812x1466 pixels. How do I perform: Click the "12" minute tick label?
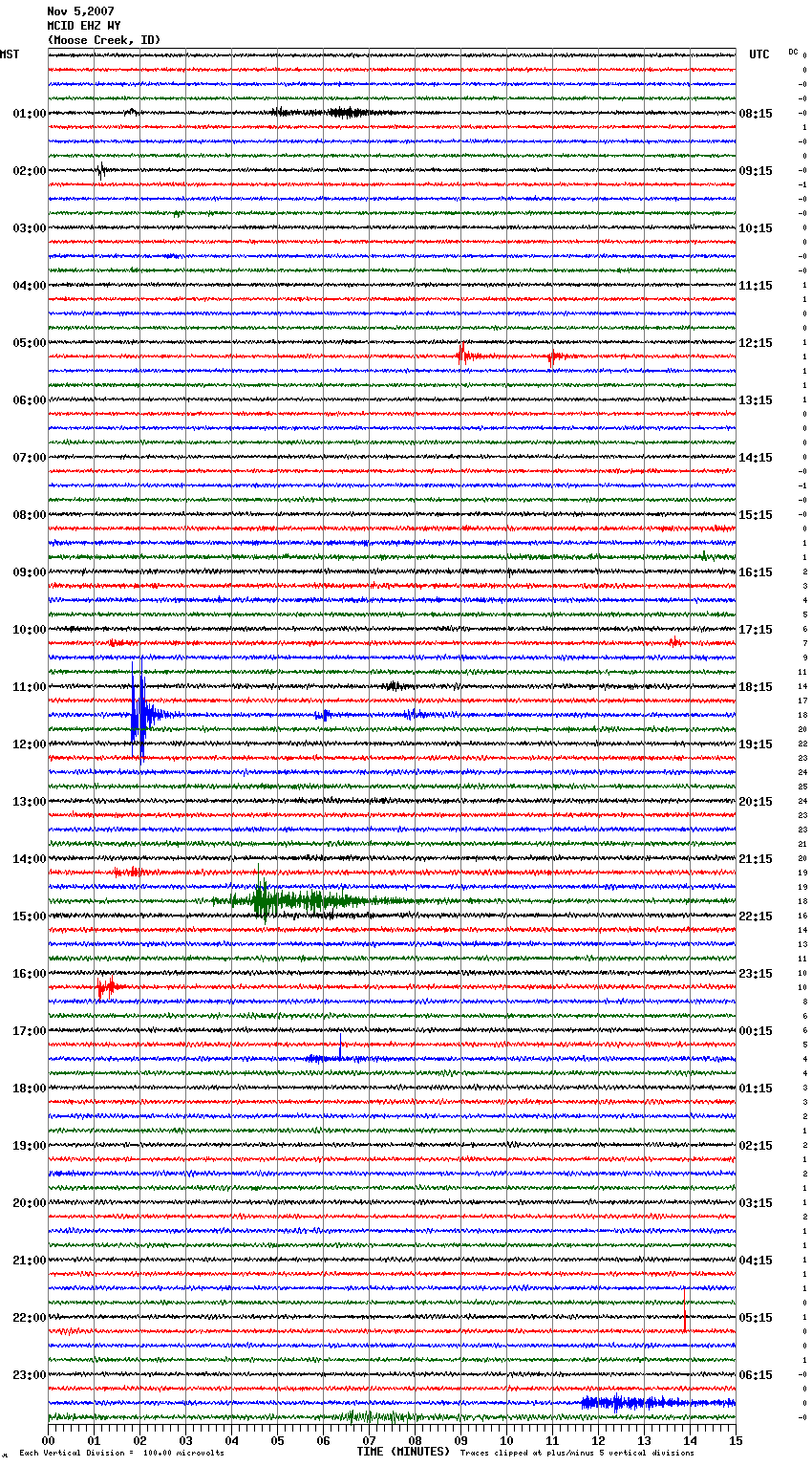pyautogui.click(x=599, y=1440)
